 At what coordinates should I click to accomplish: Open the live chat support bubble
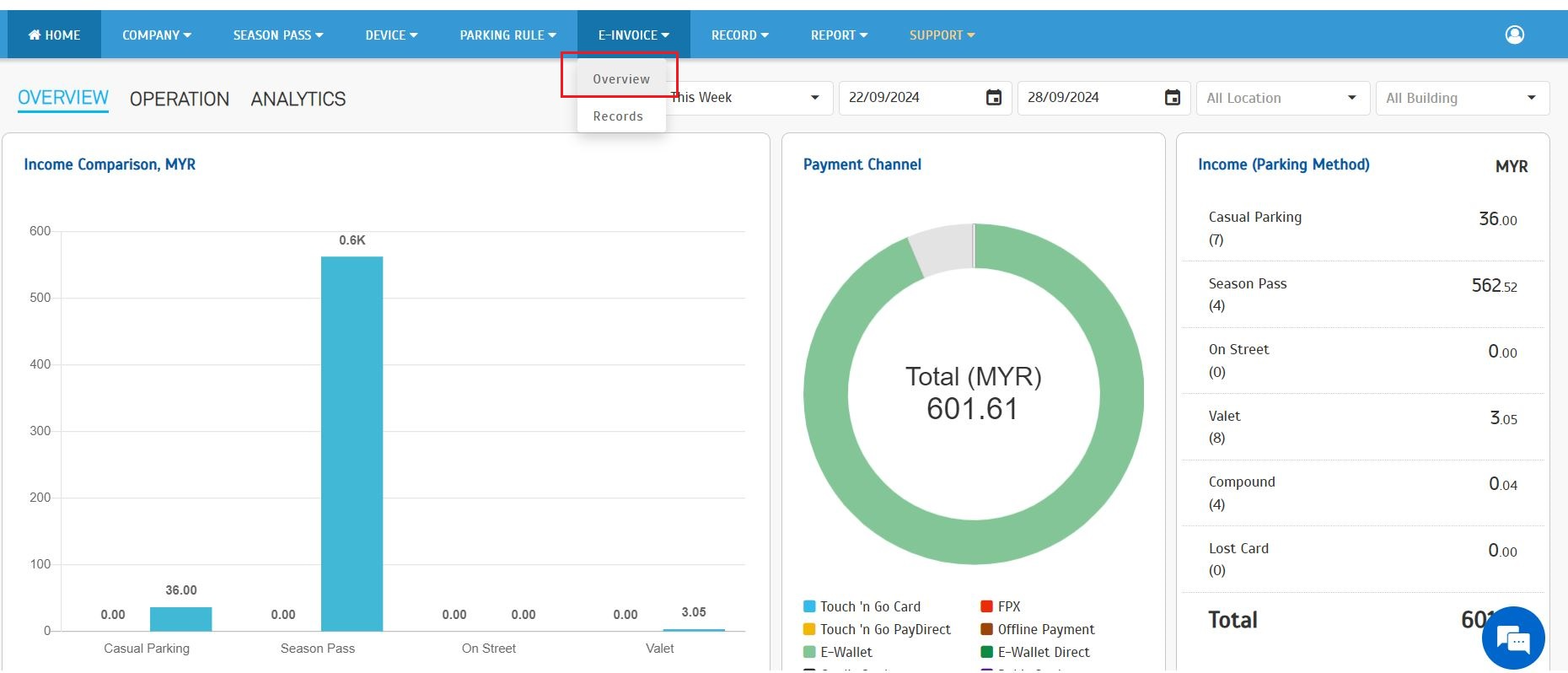1513,638
